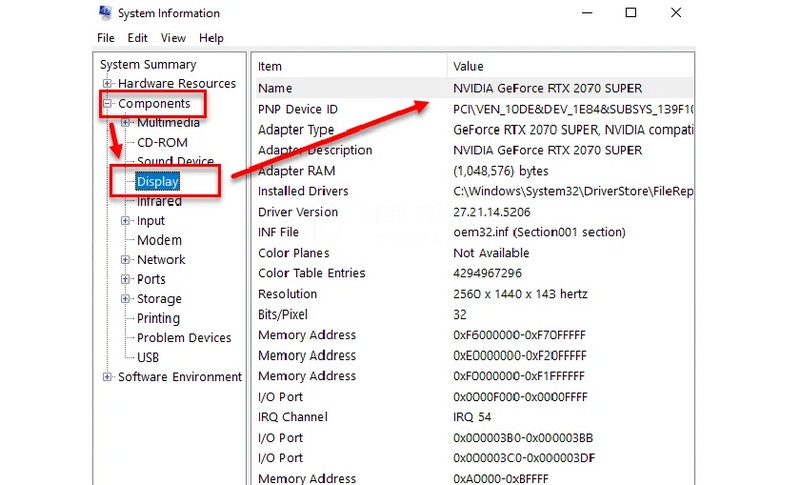Viewport: 800px width, 485px height.
Task: Expand the Software Environment node
Action: [x=107, y=377]
